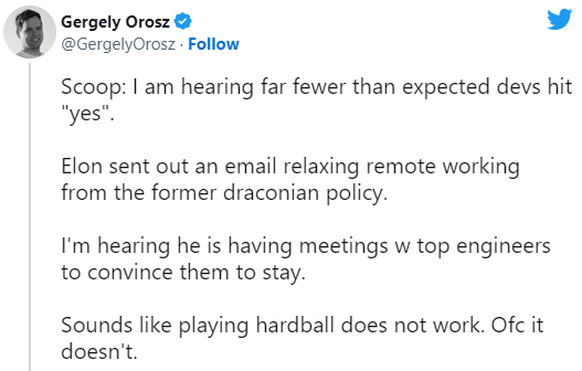The height and width of the screenshot is (371, 582).
Task: Click the @GergelyOrosz handle
Action: [118, 45]
